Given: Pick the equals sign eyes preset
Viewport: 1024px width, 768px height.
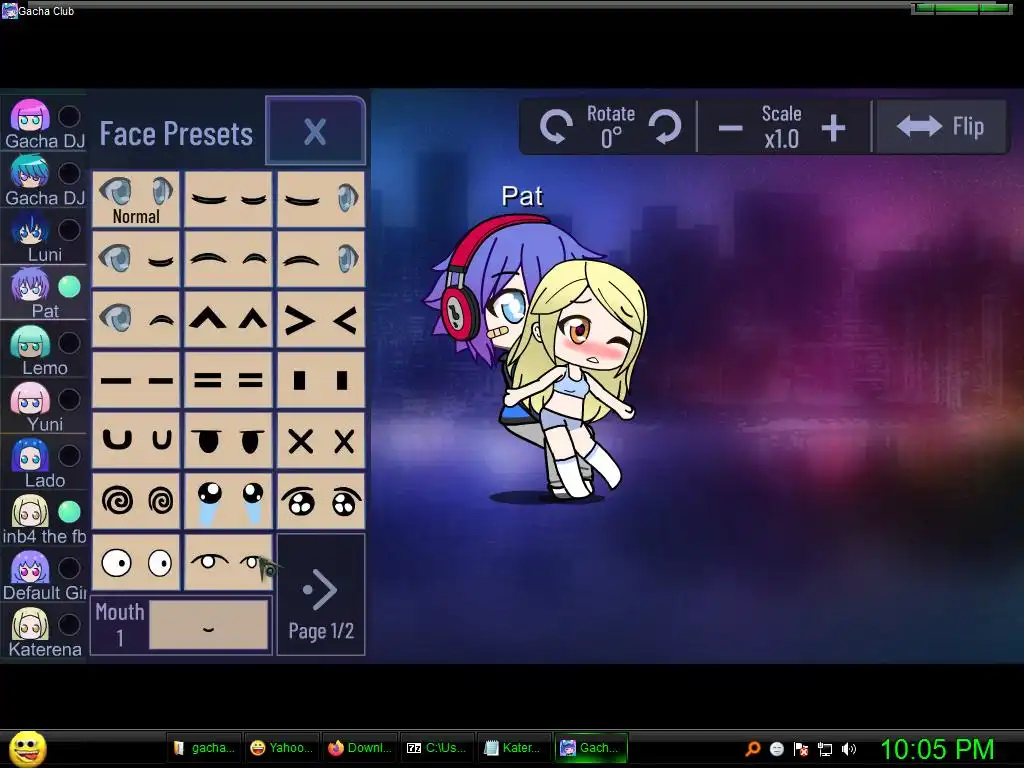Looking at the screenshot, I should pyautogui.click(x=229, y=379).
